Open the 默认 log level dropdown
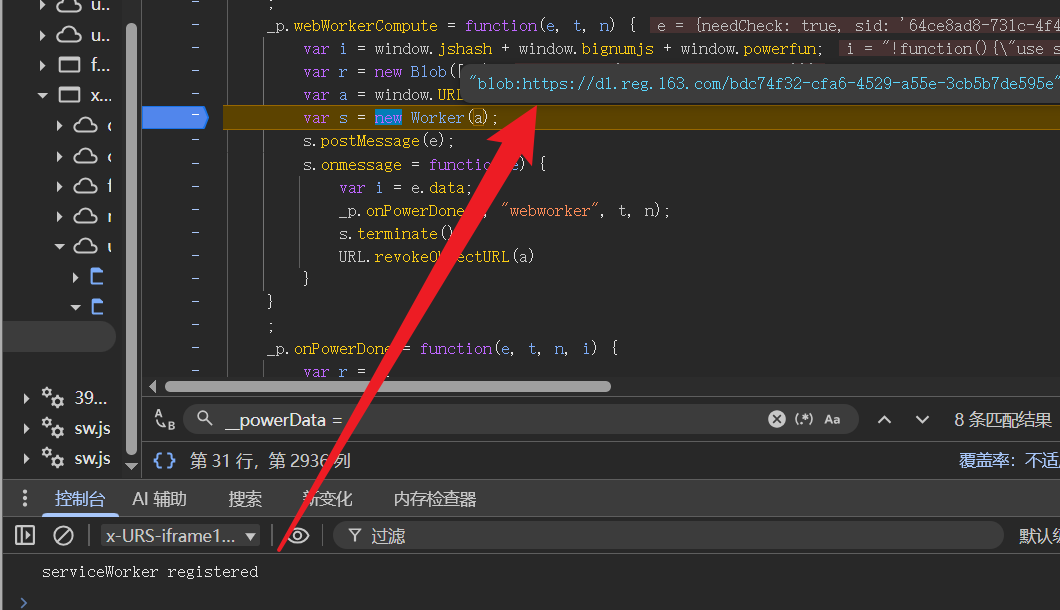1060x610 pixels. pyautogui.click(x=1039, y=536)
